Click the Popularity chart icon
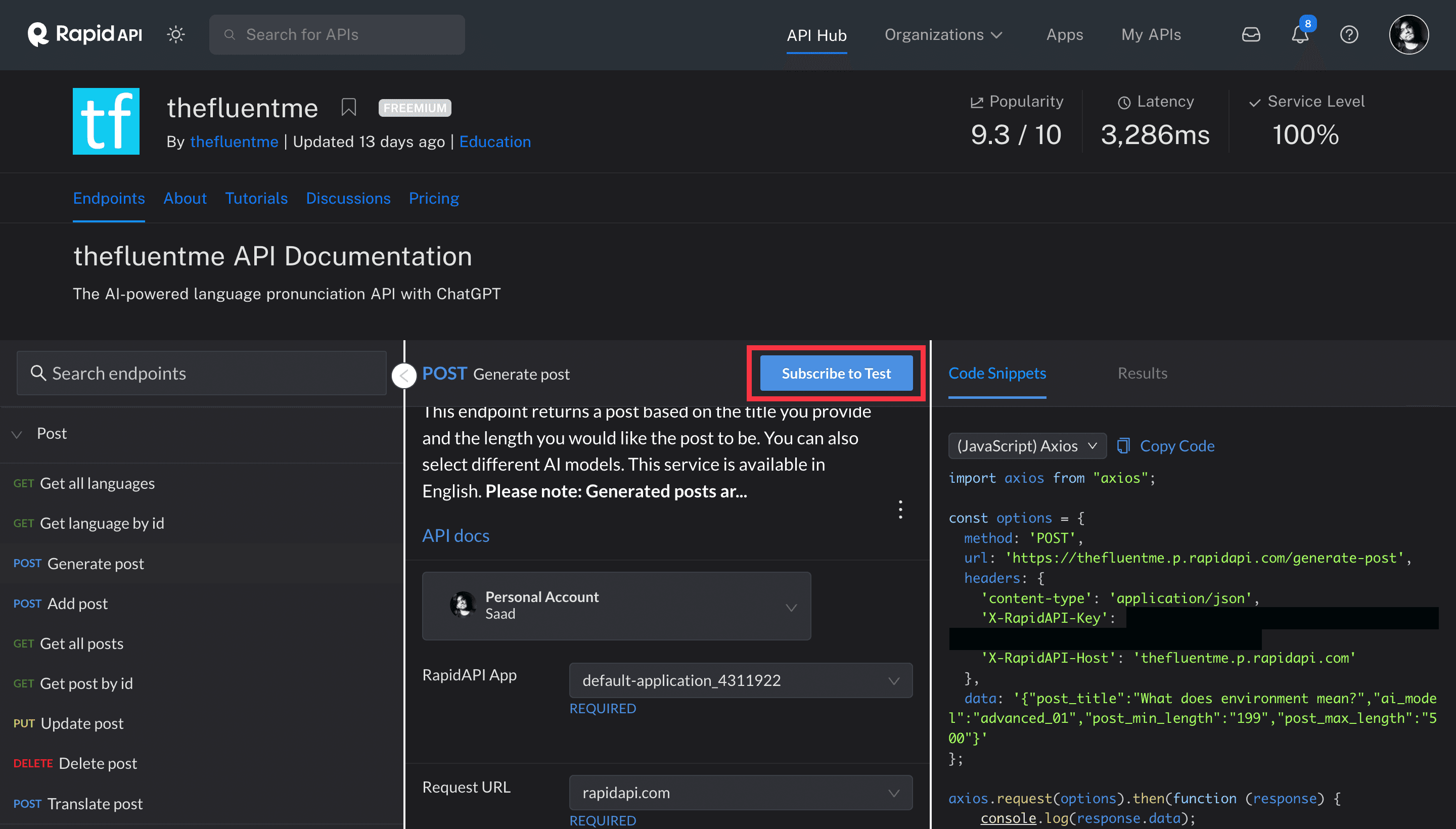1456x829 pixels. coord(977,103)
